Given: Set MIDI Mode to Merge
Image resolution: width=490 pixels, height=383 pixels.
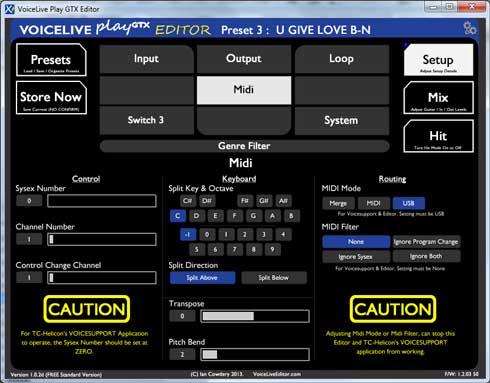Looking at the screenshot, I should 338,203.
